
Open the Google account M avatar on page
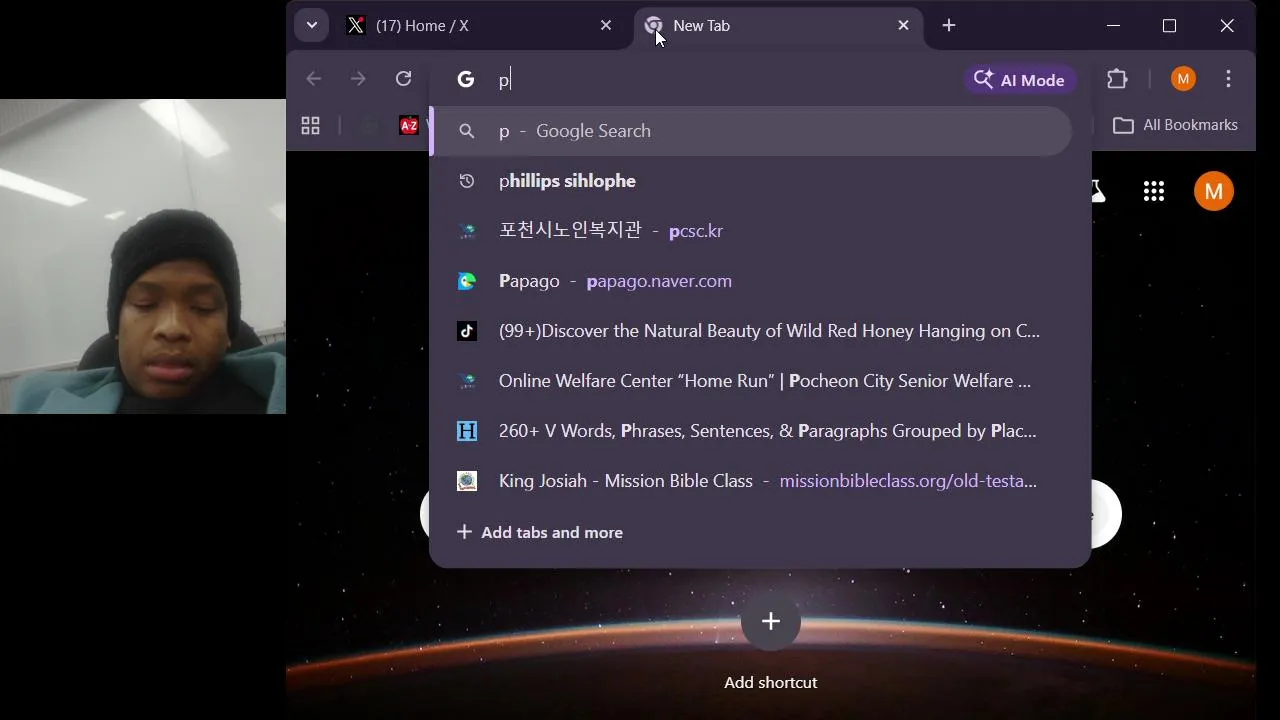coord(1214,191)
